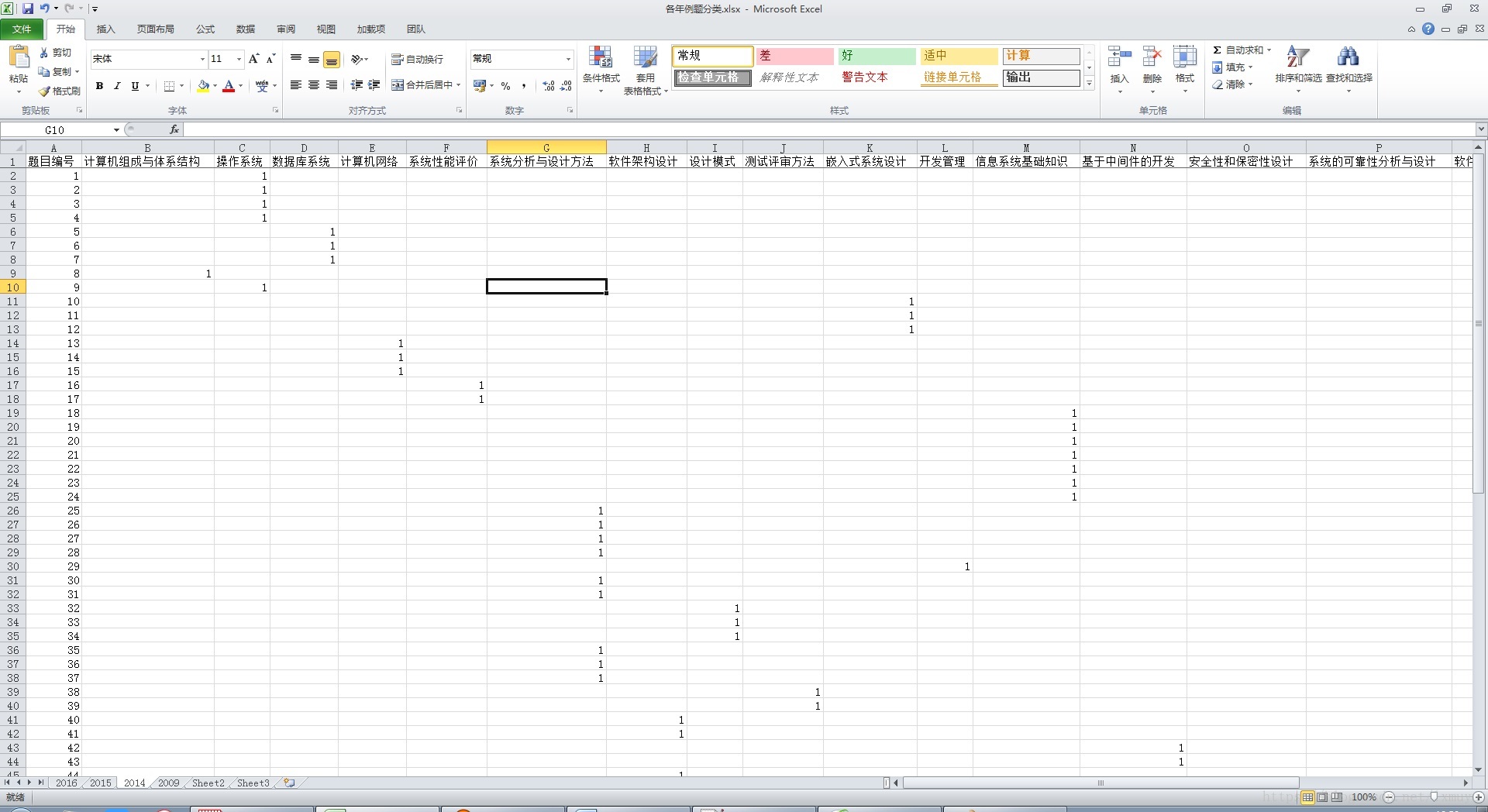Viewport: 1488px width, 812px height.
Task: Open the File (文件) tab
Action: click(x=22, y=29)
